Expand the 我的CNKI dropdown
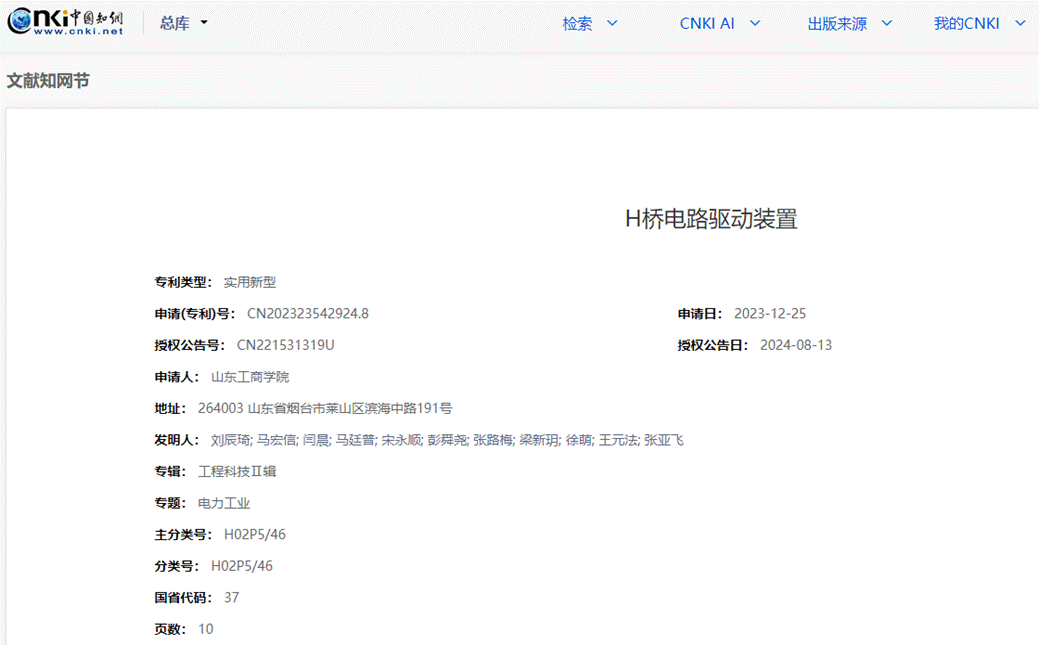This screenshot has height=645, width=1039. point(966,24)
